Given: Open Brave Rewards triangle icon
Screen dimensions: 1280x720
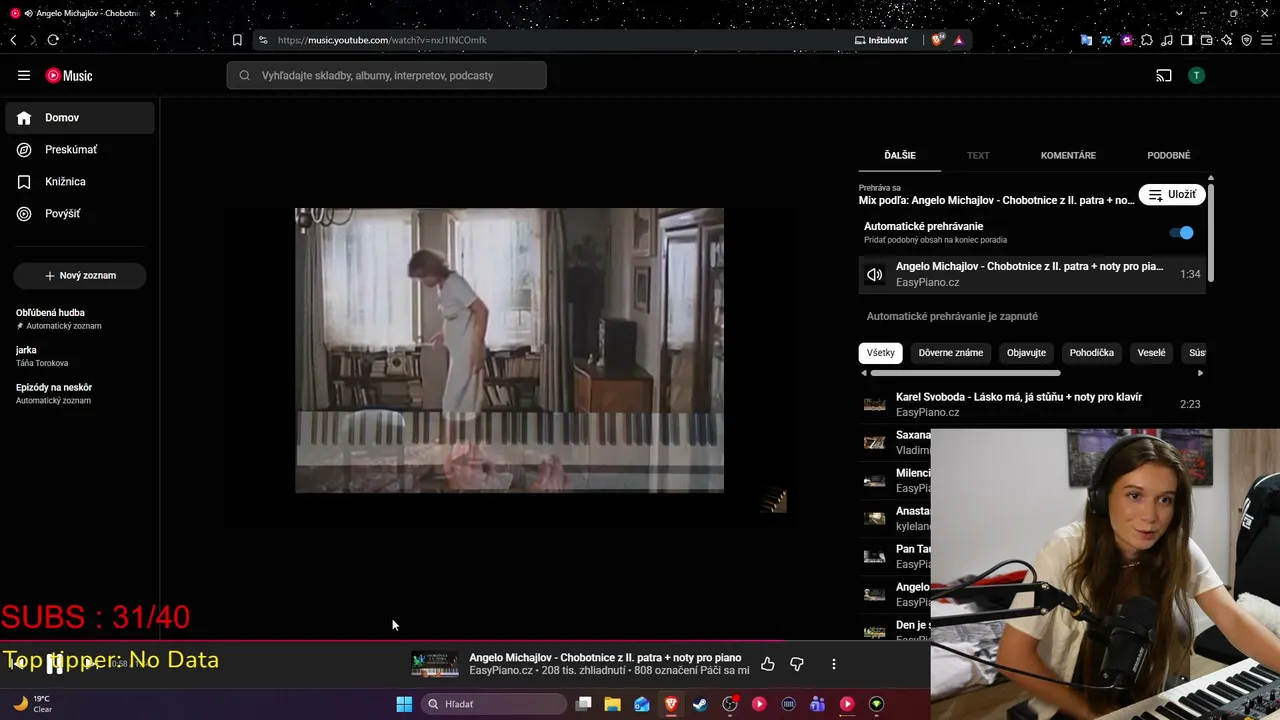Looking at the screenshot, I should pos(959,40).
